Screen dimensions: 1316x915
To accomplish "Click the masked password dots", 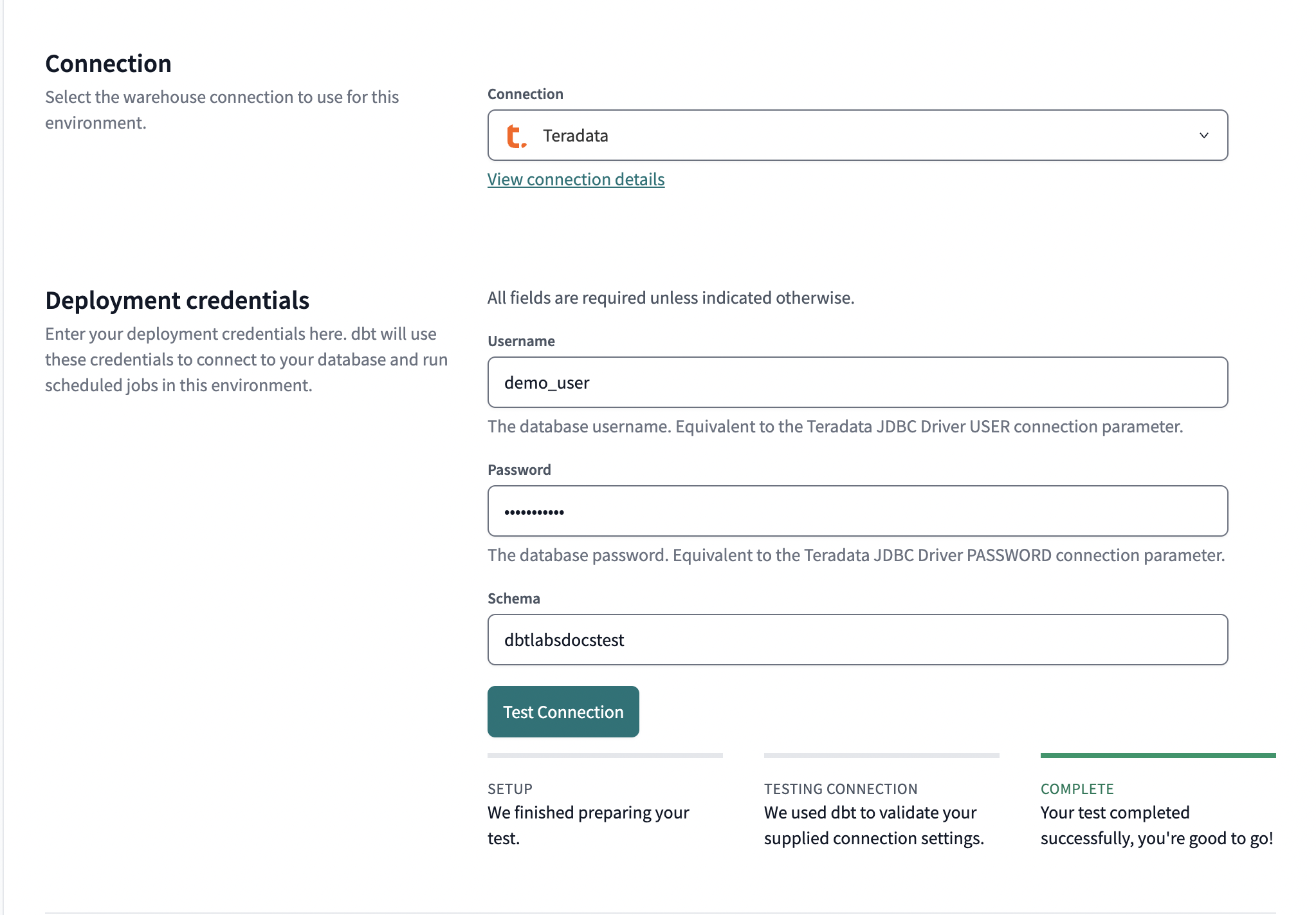I will pos(534,511).
